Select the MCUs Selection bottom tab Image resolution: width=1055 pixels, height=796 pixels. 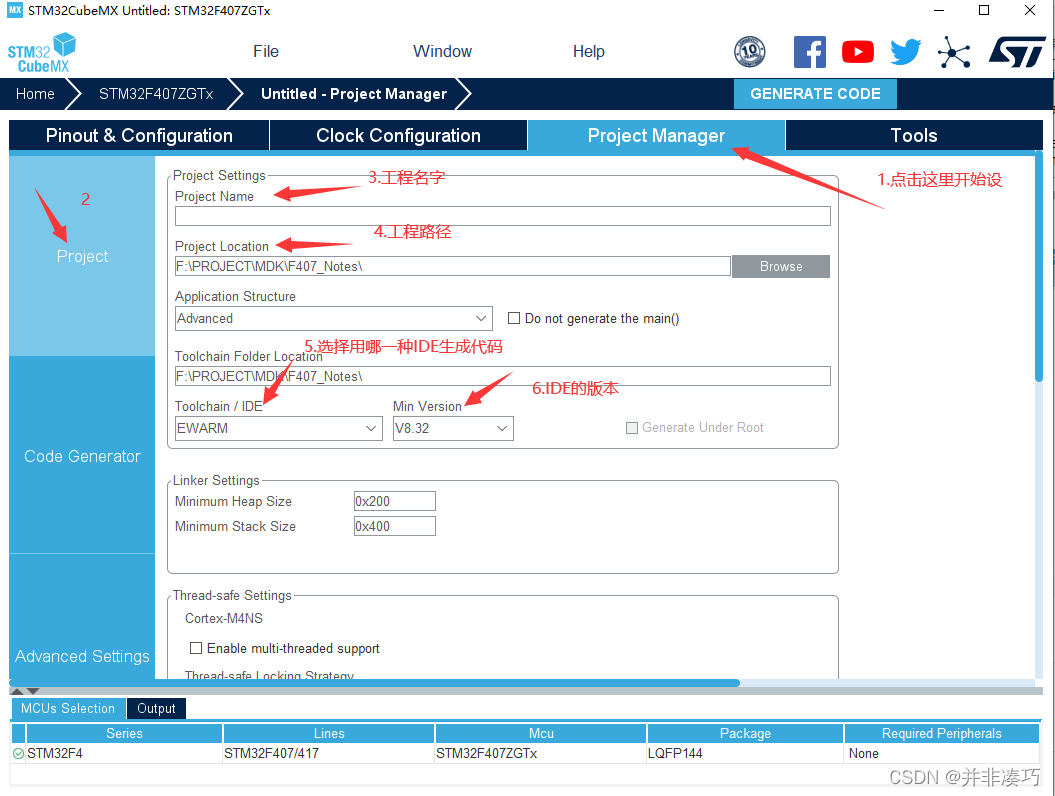click(x=68, y=709)
